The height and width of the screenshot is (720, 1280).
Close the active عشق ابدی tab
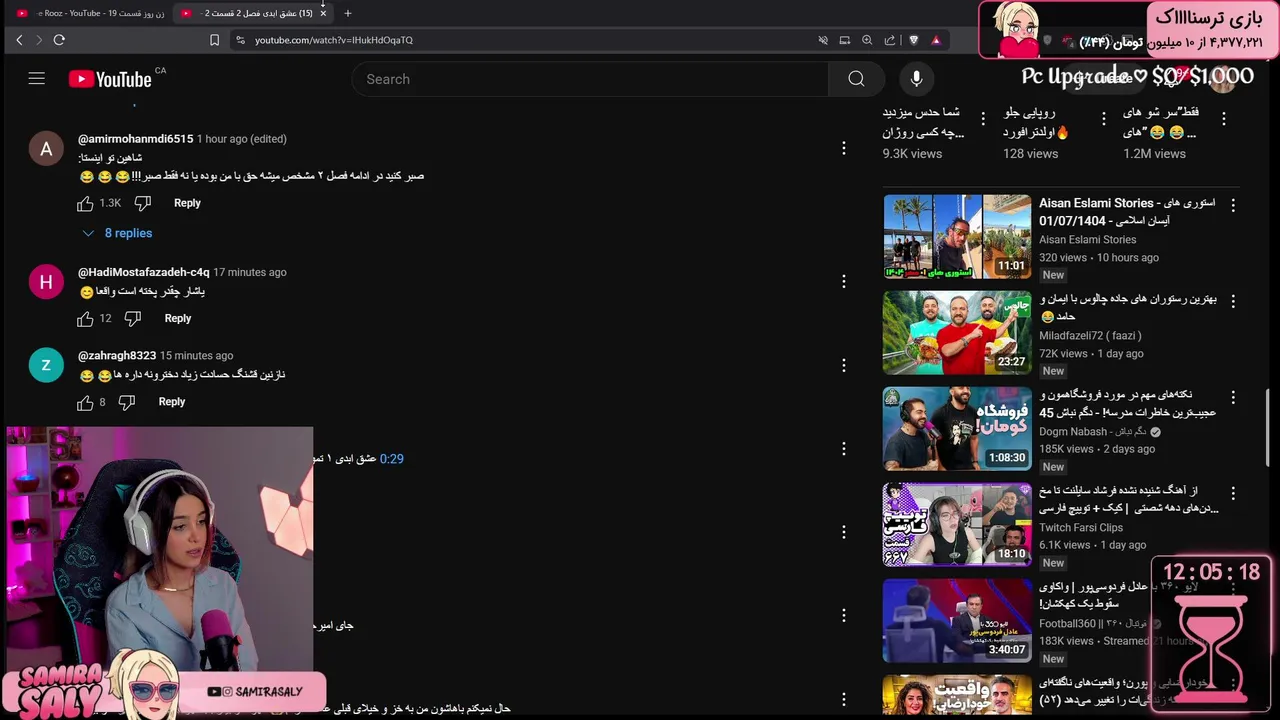tap(323, 13)
